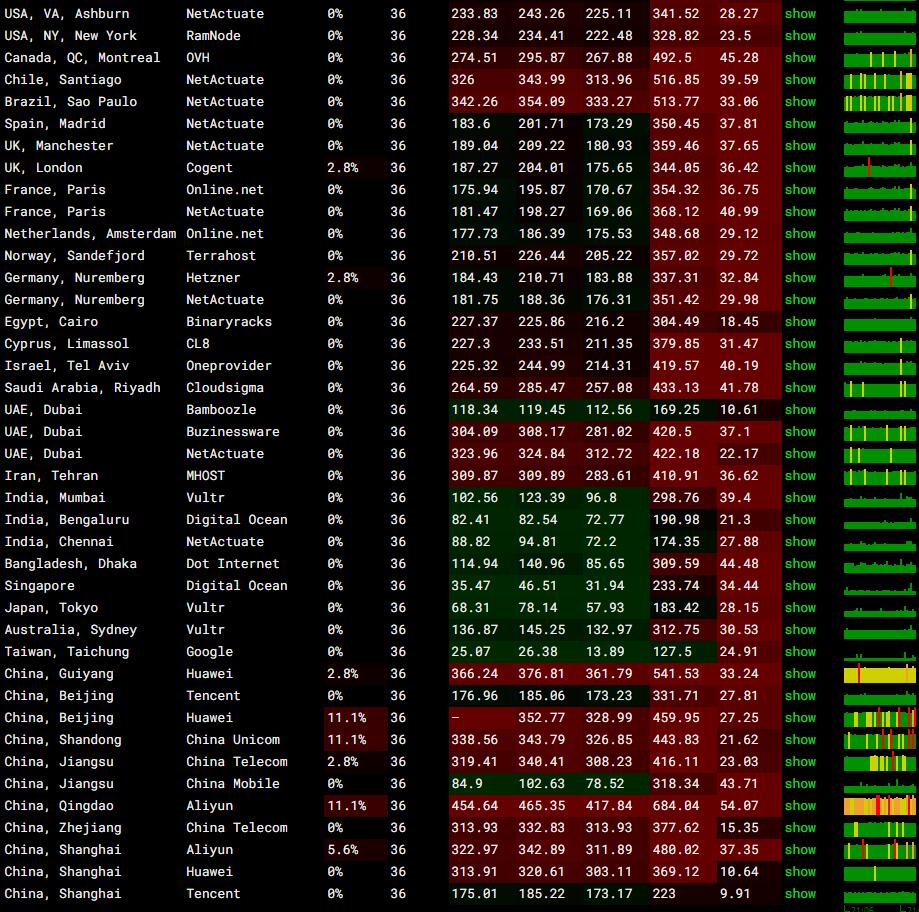This screenshot has height=912, width=919.
Task: Click show for UAE Dubai Bamboozle
Action: point(800,409)
